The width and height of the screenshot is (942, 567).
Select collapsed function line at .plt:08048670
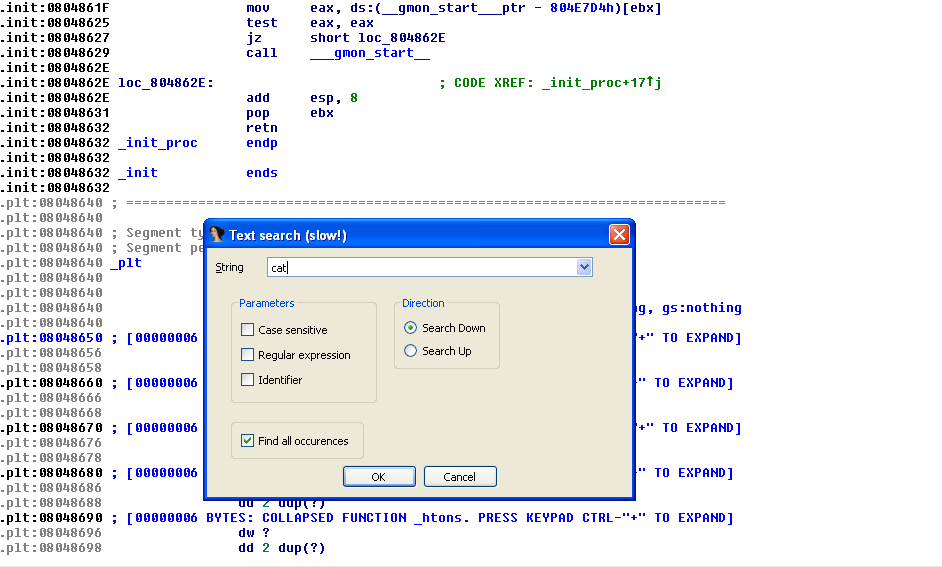(x=160, y=428)
